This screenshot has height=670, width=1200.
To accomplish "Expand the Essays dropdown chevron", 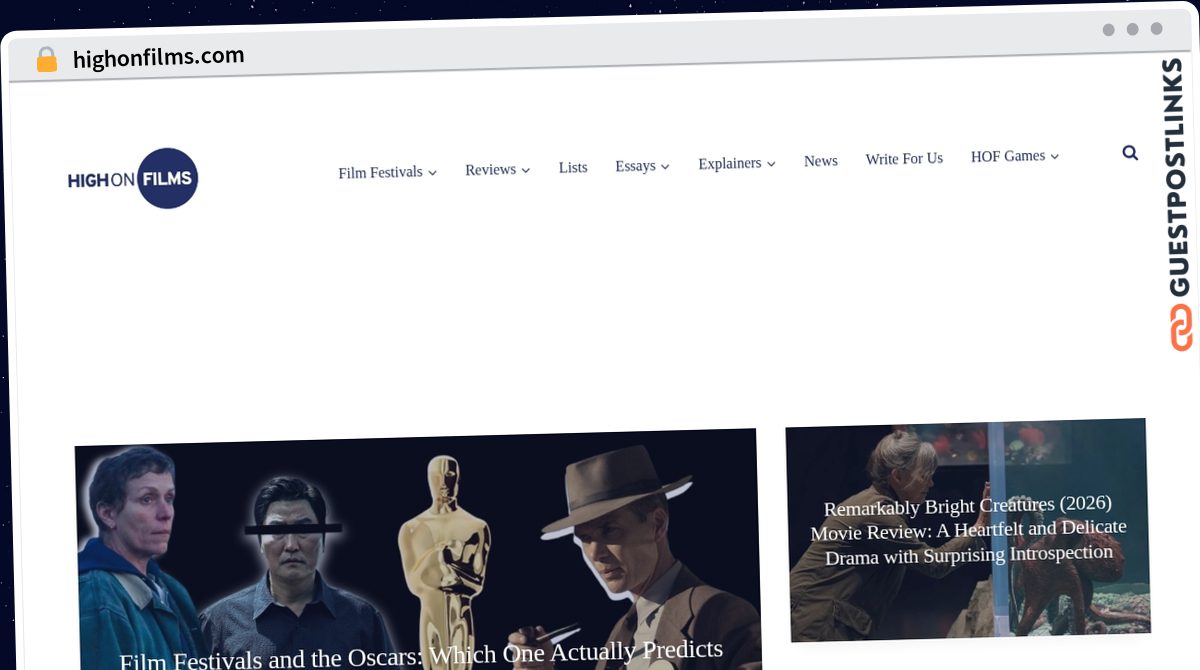I will coord(666,166).
